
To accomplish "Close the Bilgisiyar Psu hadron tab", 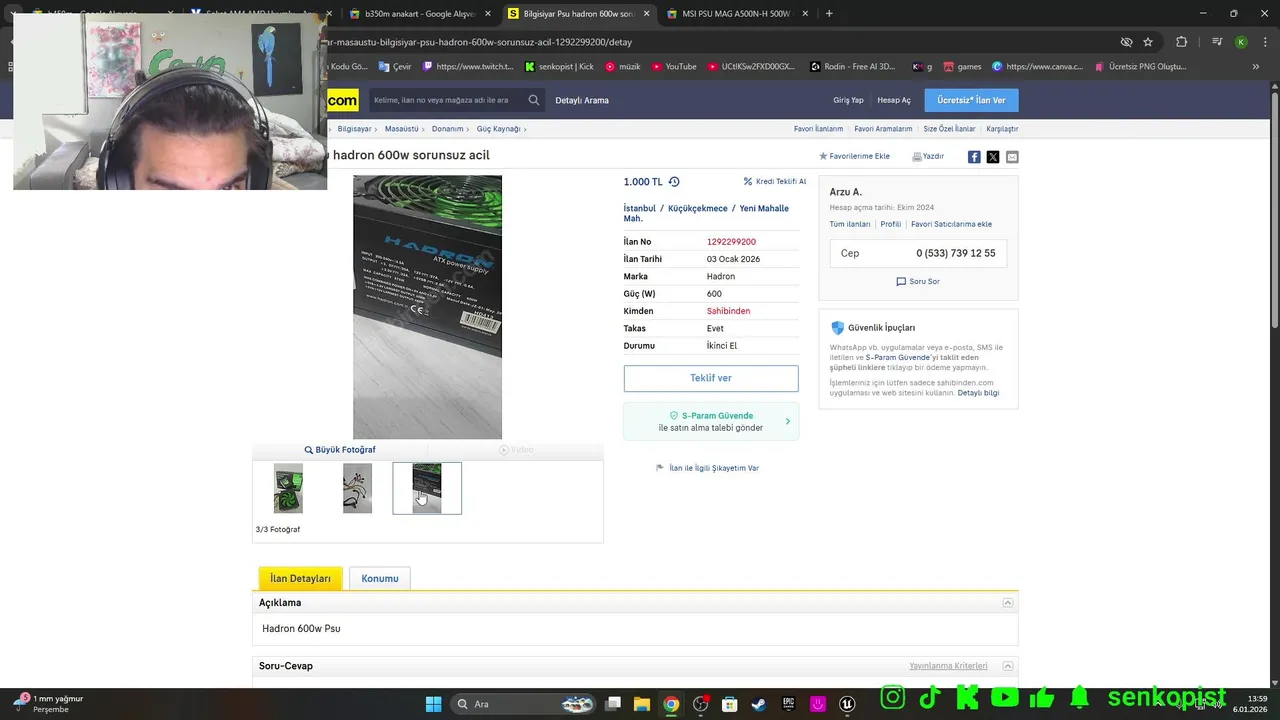I will pyautogui.click(x=646, y=14).
